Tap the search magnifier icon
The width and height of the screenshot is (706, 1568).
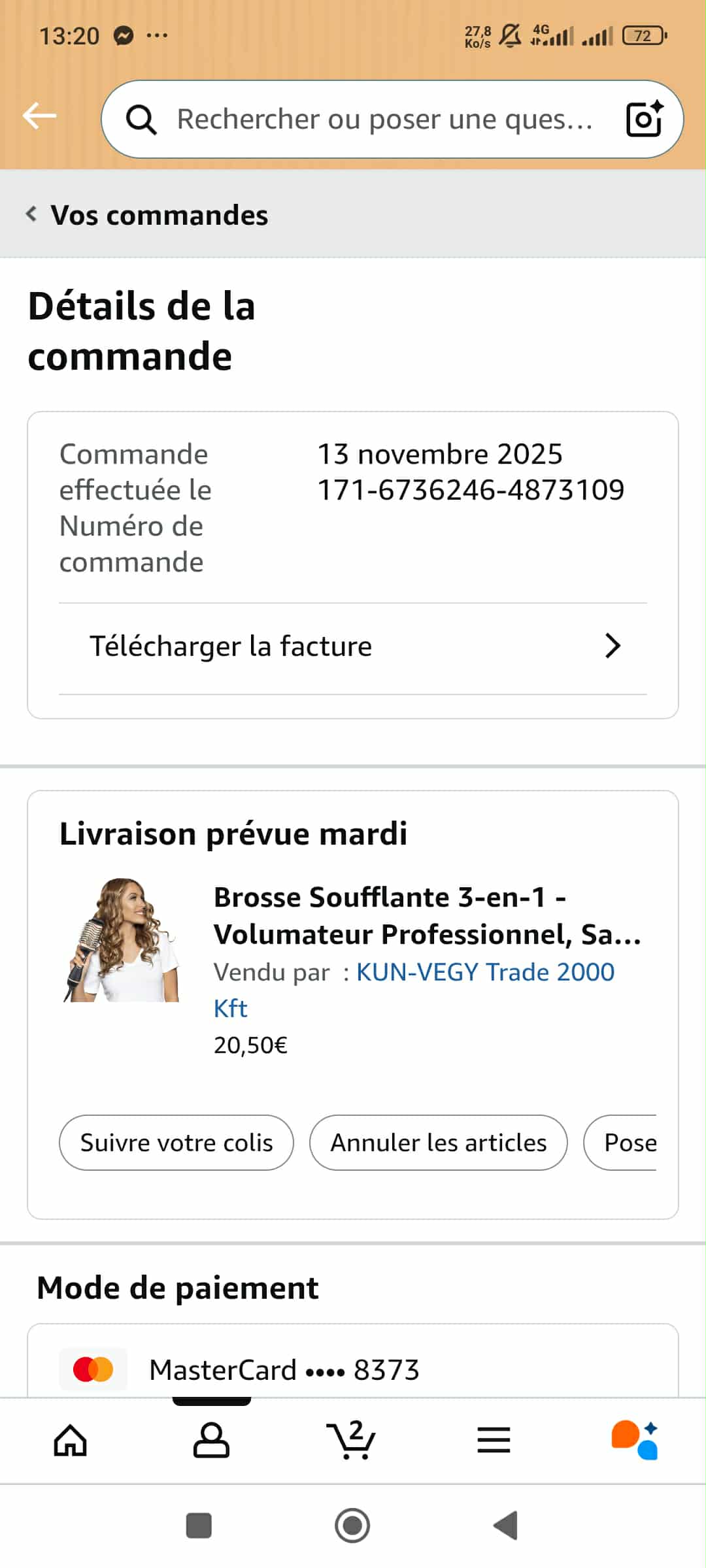coord(141,120)
